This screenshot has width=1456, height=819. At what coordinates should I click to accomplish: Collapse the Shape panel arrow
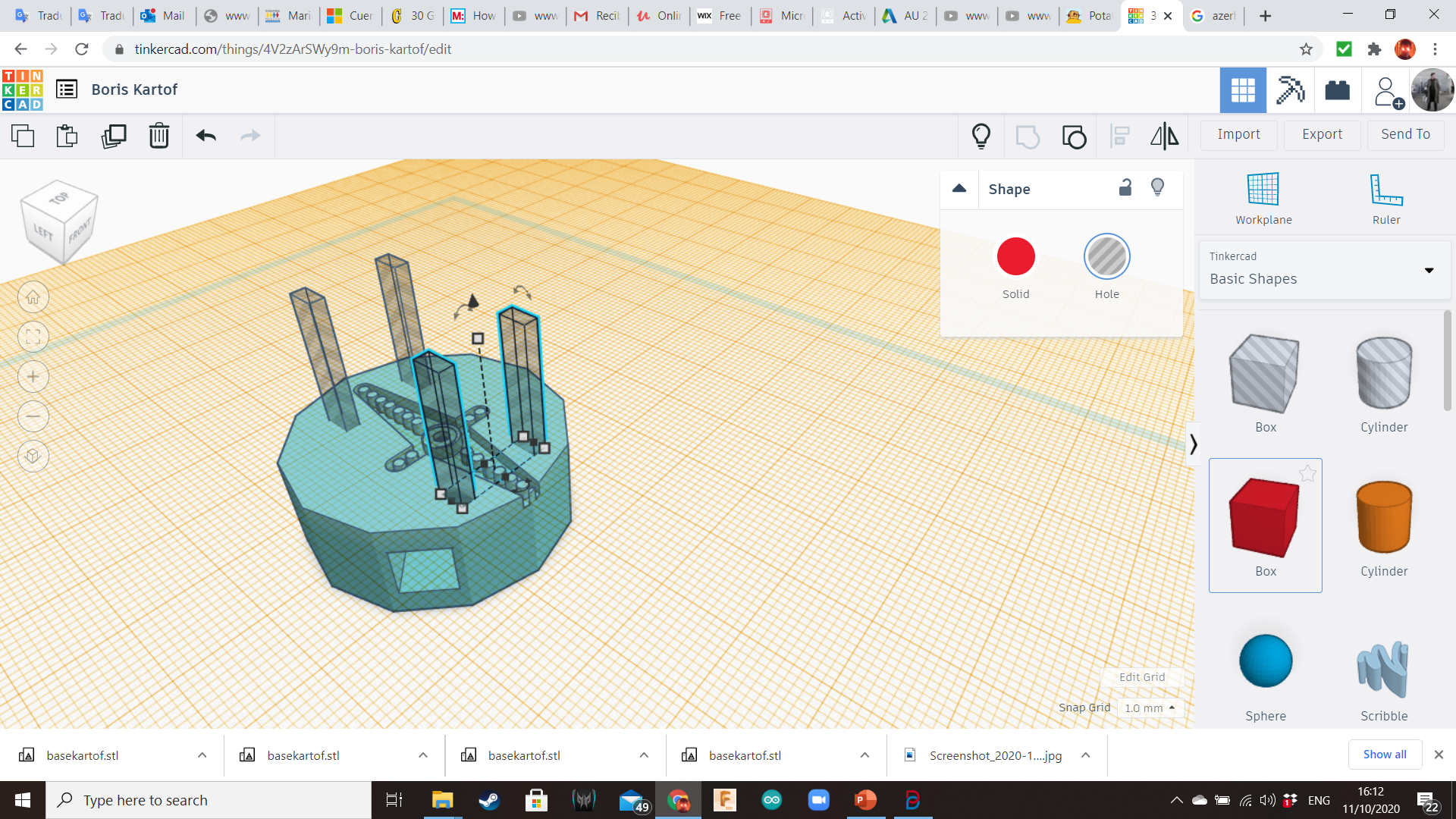click(x=959, y=189)
